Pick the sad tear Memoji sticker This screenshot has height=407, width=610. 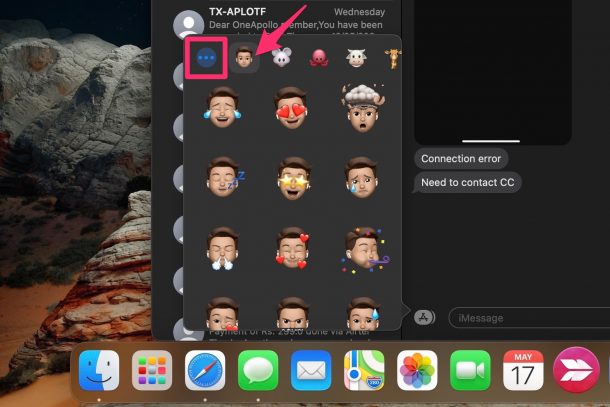click(361, 177)
